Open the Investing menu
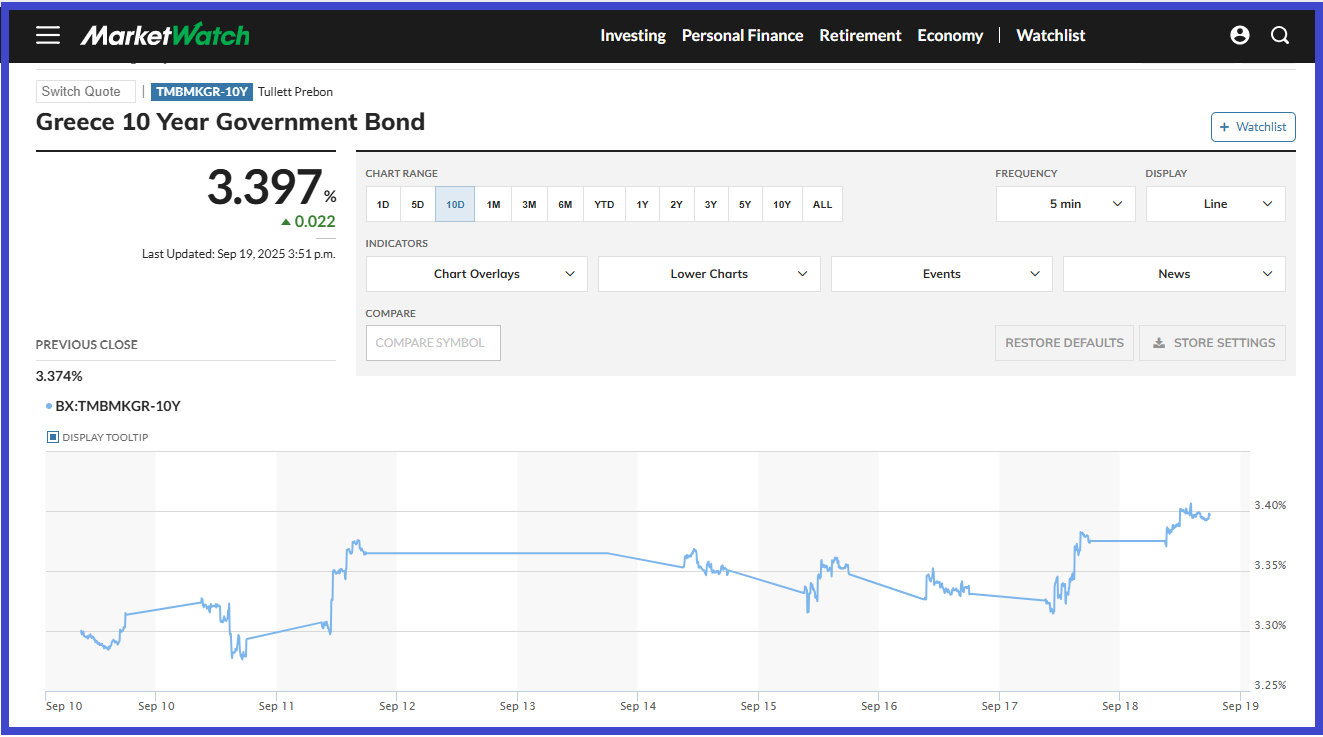1323x737 pixels. tap(632, 35)
